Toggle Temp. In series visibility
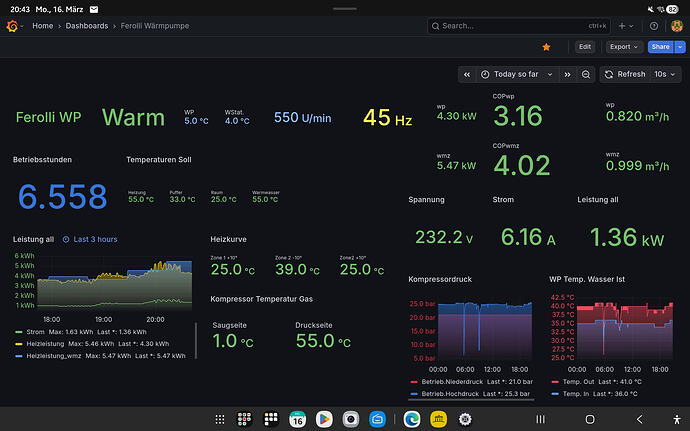Image resolution: width=690 pixels, height=431 pixels. (576, 394)
